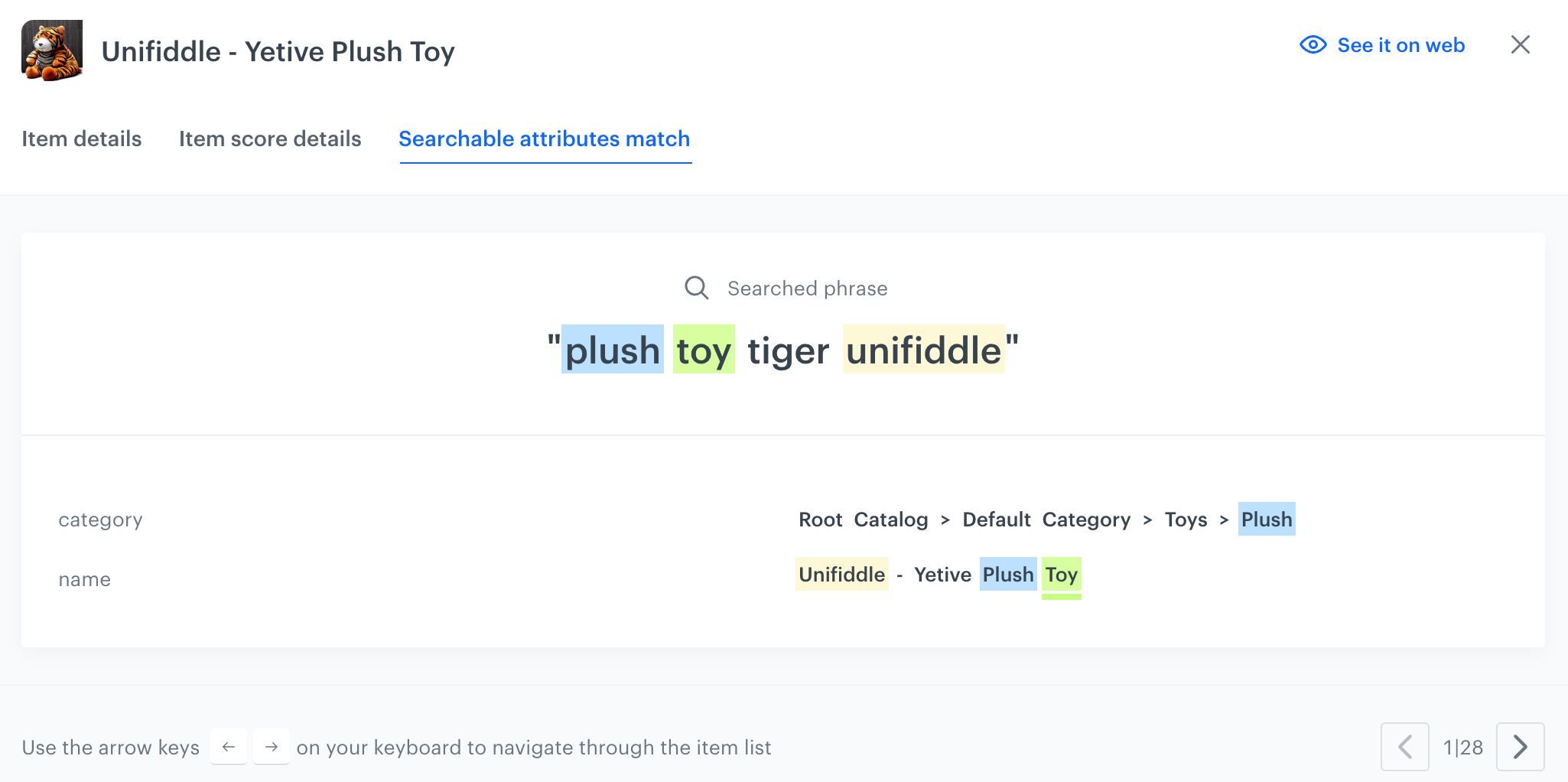Click the right arrow key badge in footer
Image resolution: width=1568 pixels, height=782 pixels.
point(272,747)
